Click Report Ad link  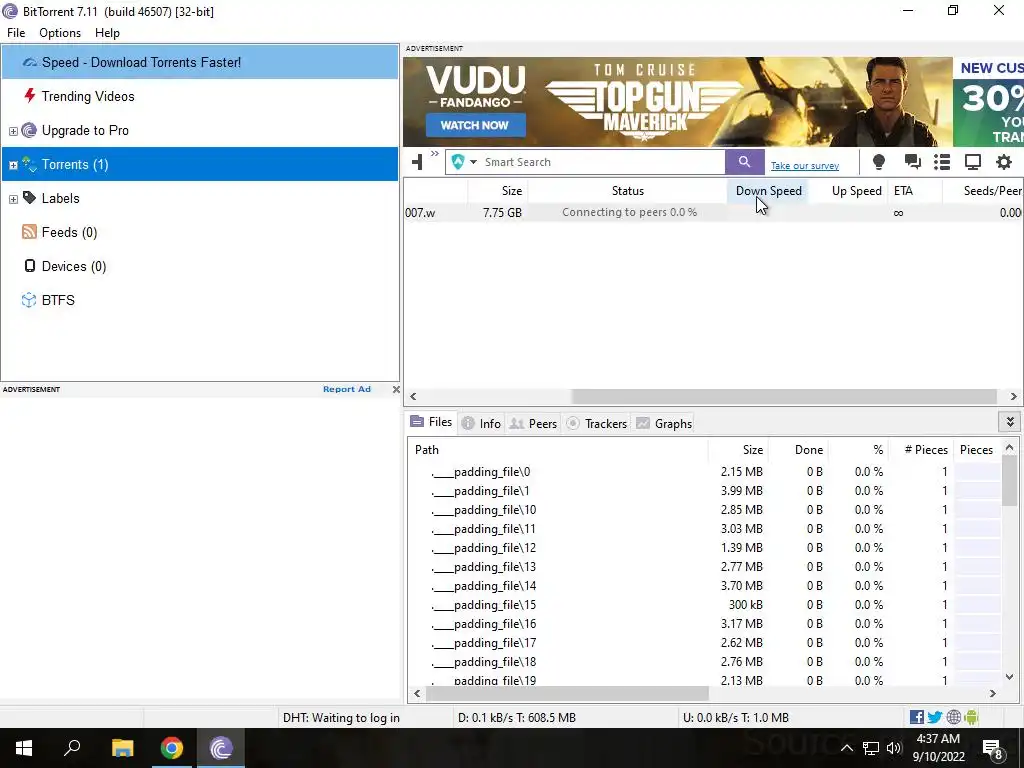pyautogui.click(x=347, y=389)
